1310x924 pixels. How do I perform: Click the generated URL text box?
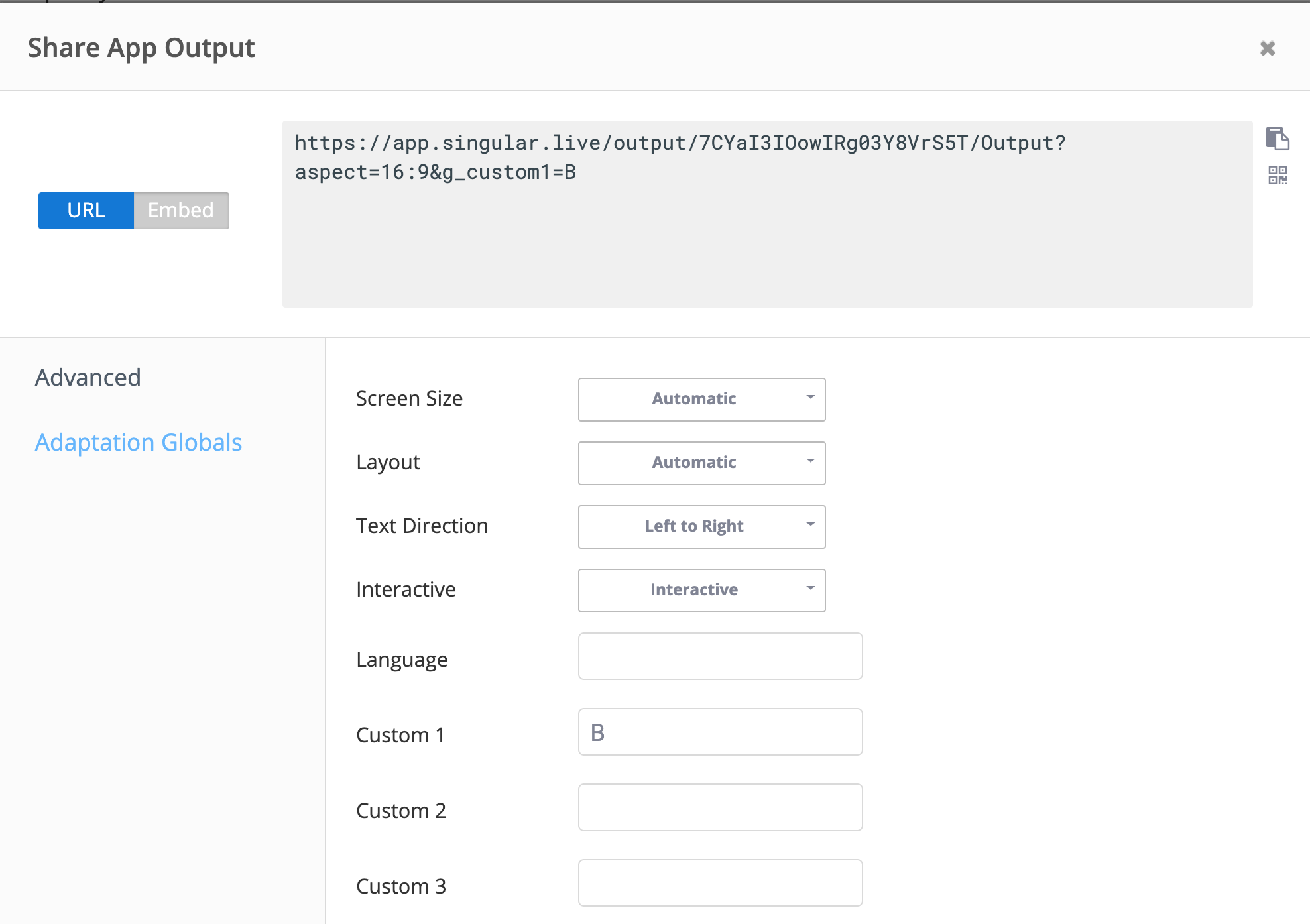766,213
